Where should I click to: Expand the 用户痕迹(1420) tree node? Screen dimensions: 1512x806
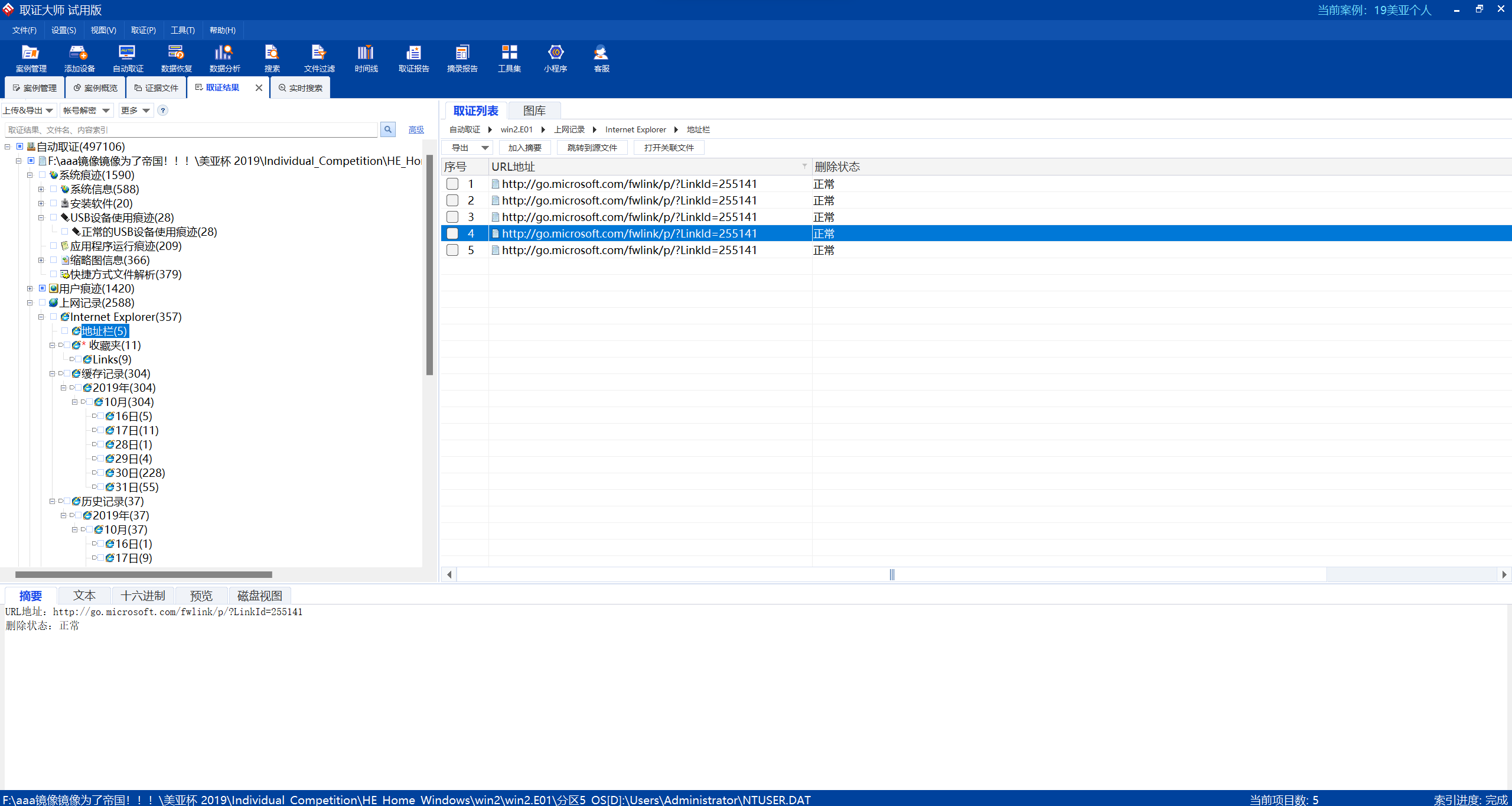[x=30, y=288]
